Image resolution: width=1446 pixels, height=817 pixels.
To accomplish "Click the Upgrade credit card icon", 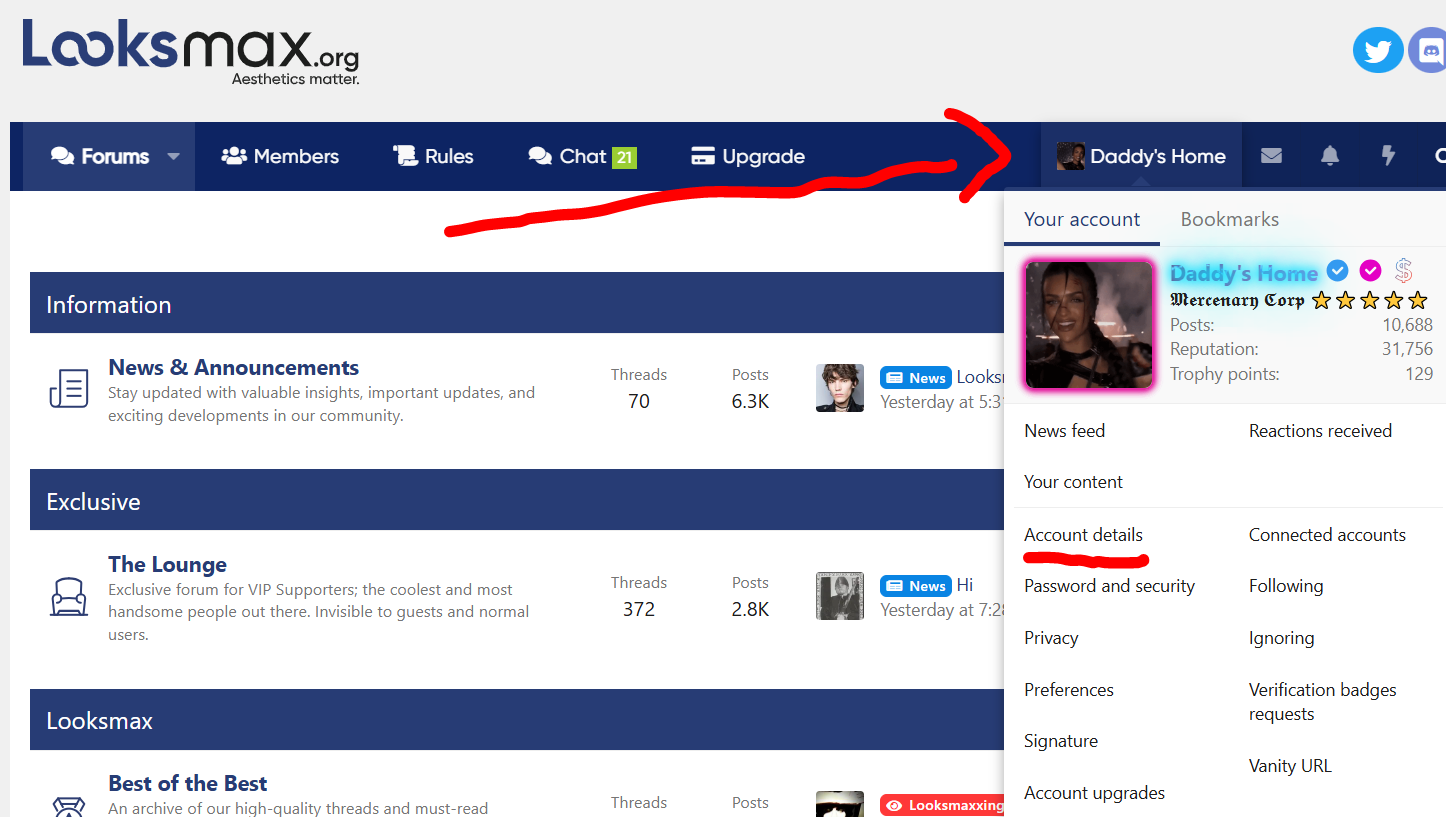I will 703,156.
